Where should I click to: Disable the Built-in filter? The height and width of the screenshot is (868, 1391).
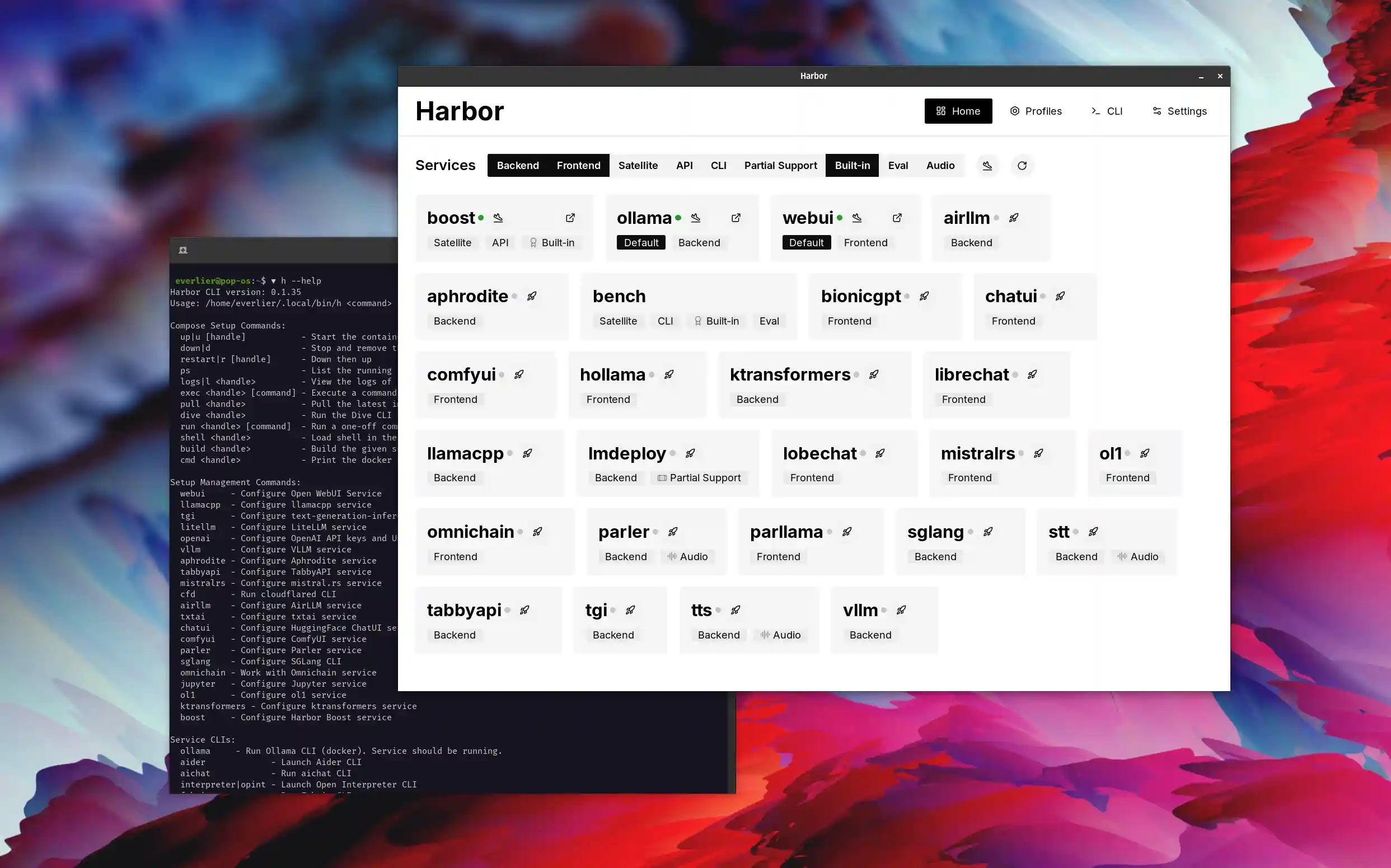click(852, 165)
